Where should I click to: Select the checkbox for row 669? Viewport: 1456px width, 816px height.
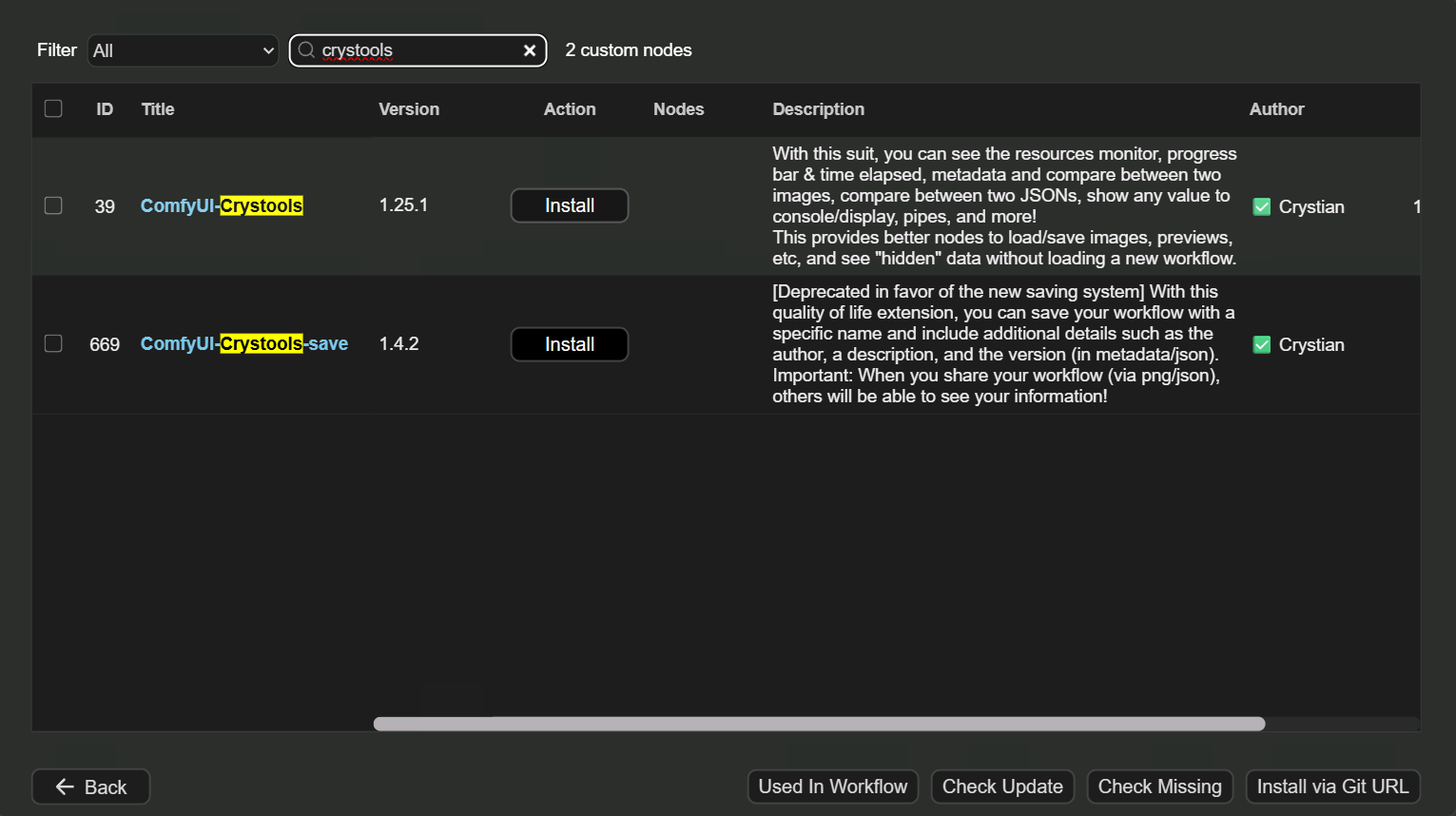53,344
